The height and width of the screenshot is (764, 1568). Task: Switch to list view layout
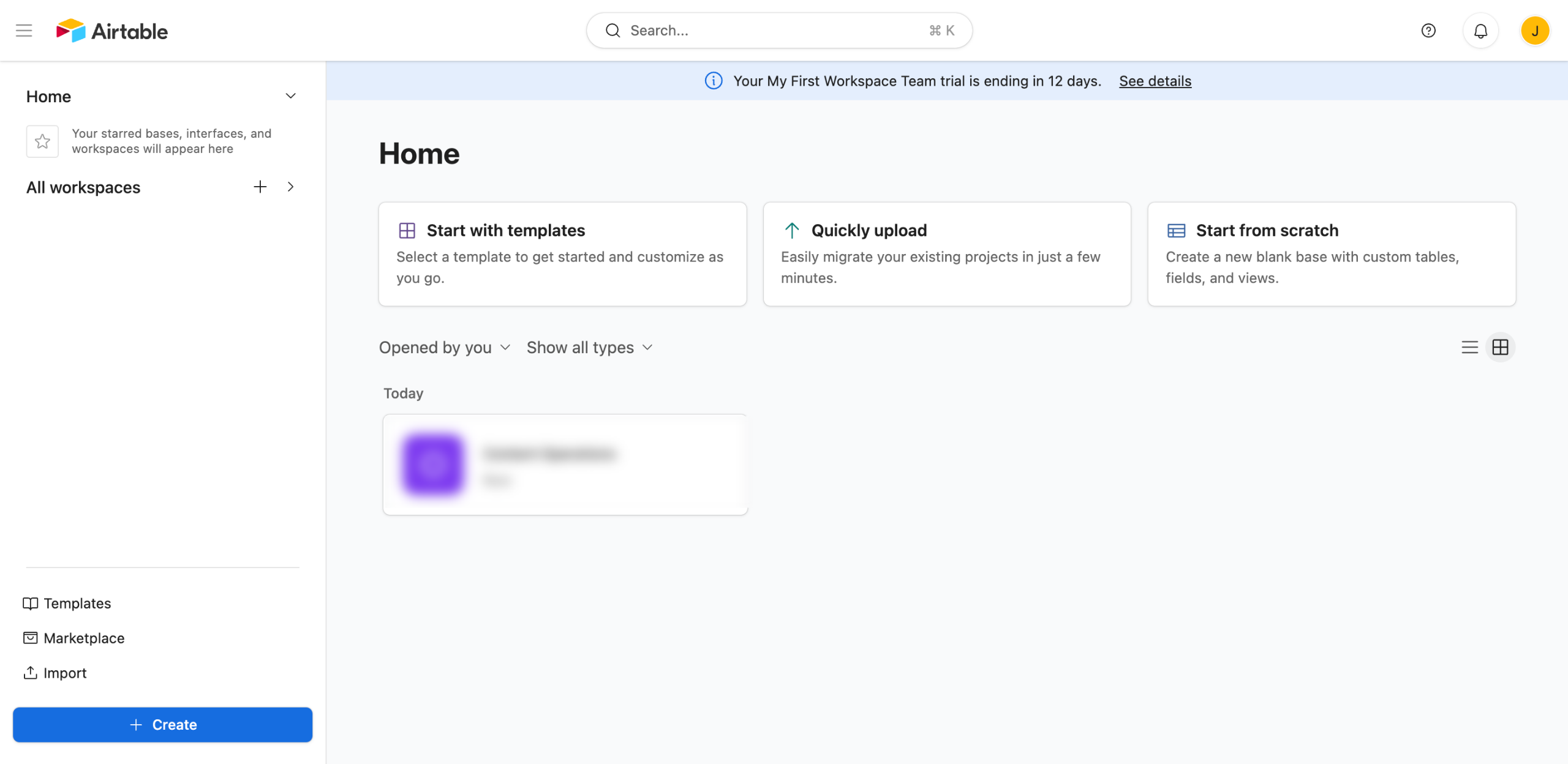(x=1469, y=347)
